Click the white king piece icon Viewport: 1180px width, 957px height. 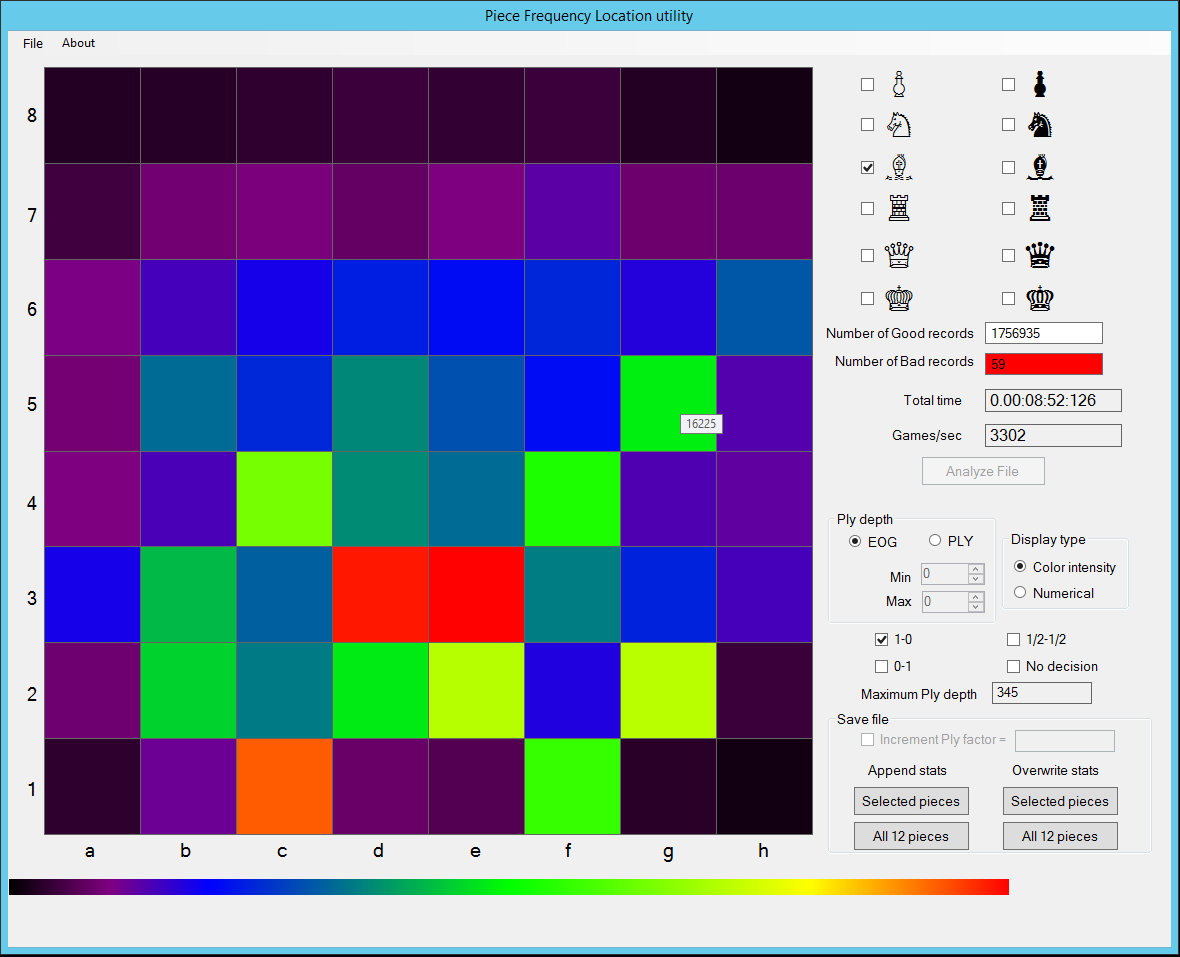point(899,298)
